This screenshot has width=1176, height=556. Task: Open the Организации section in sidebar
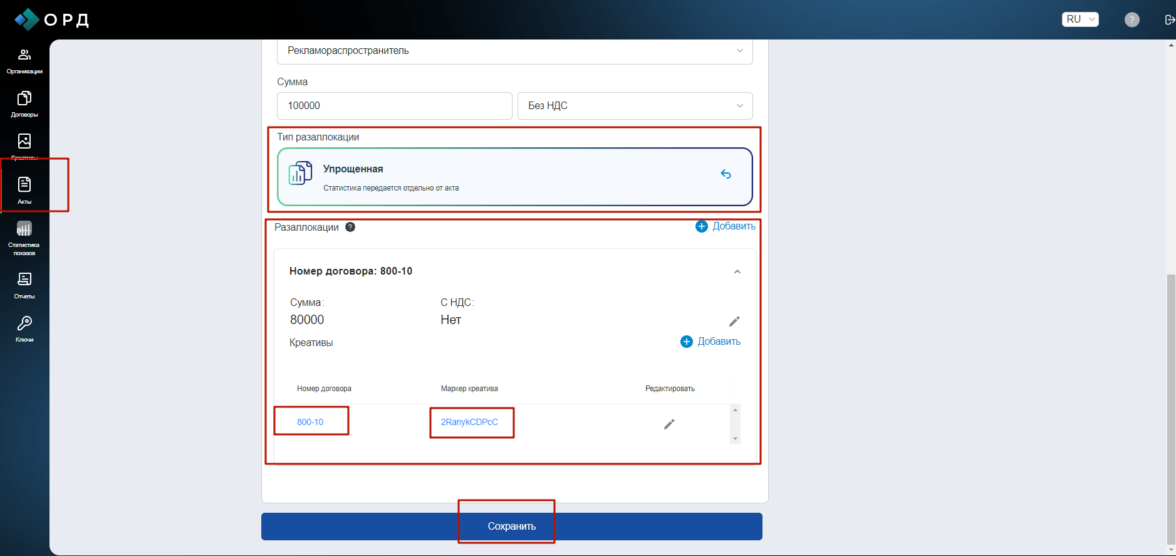click(x=24, y=60)
